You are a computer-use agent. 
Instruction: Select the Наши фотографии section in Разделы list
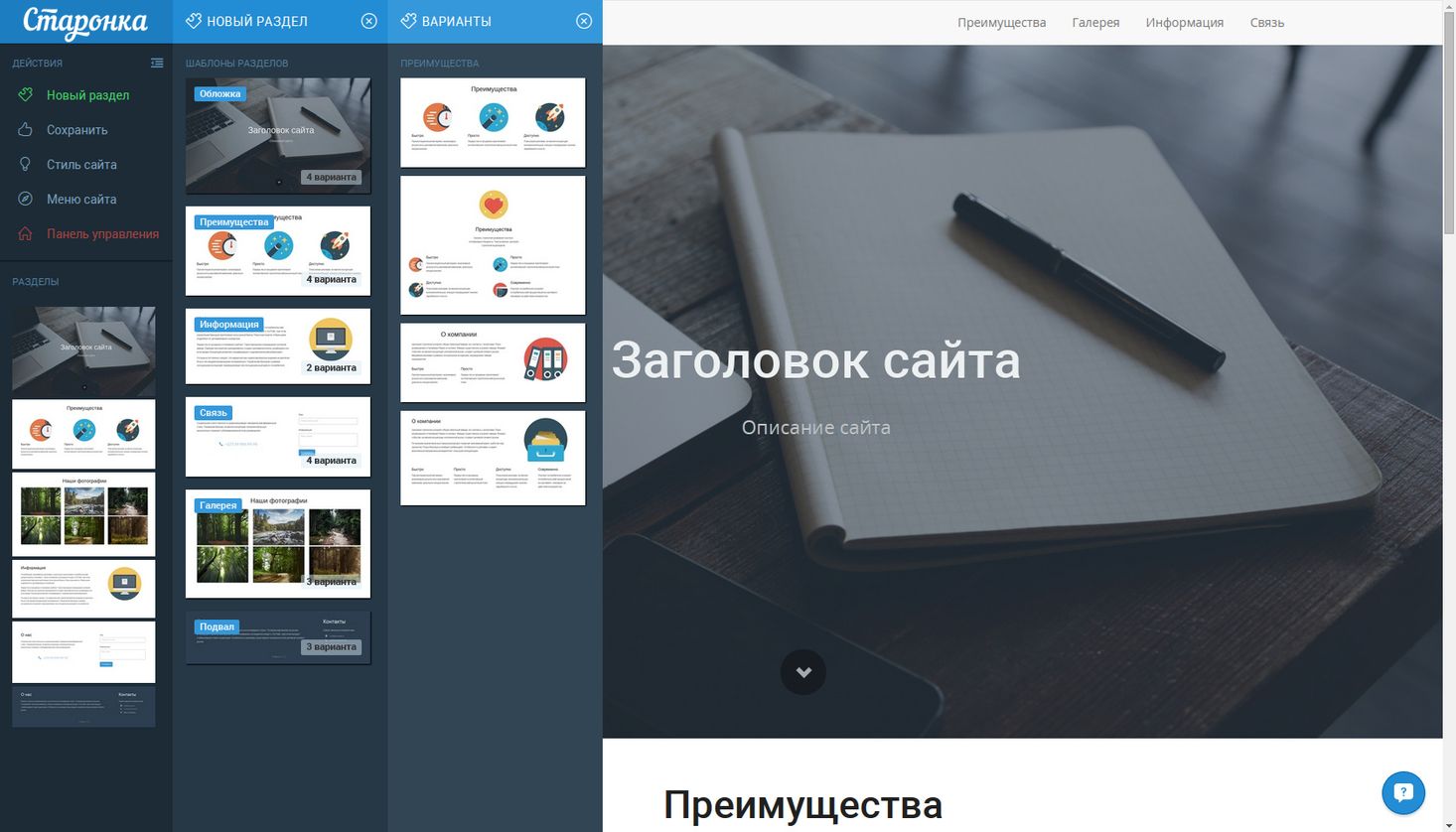coord(83,513)
